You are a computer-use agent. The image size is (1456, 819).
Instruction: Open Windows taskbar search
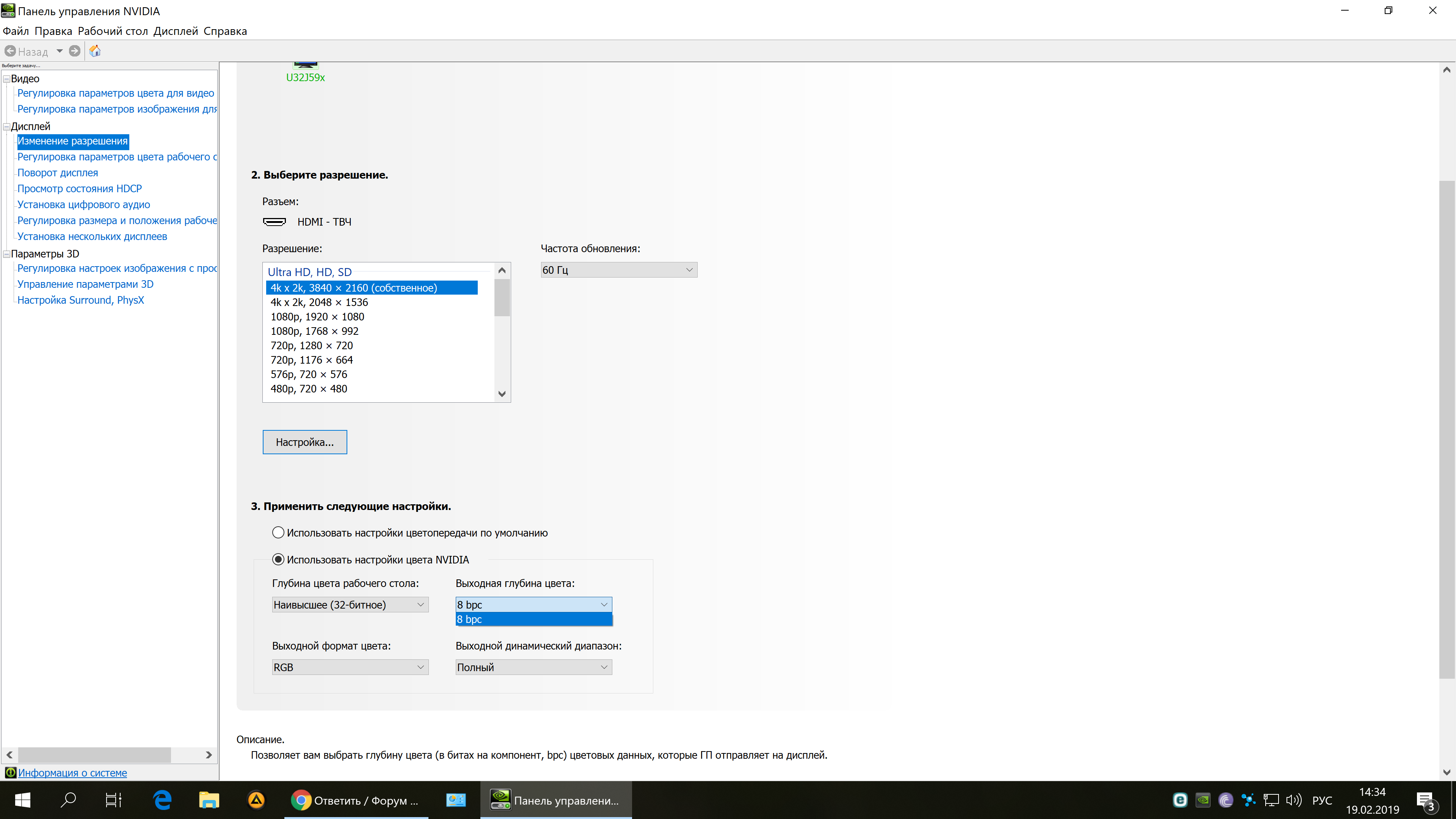(x=68, y=800)
